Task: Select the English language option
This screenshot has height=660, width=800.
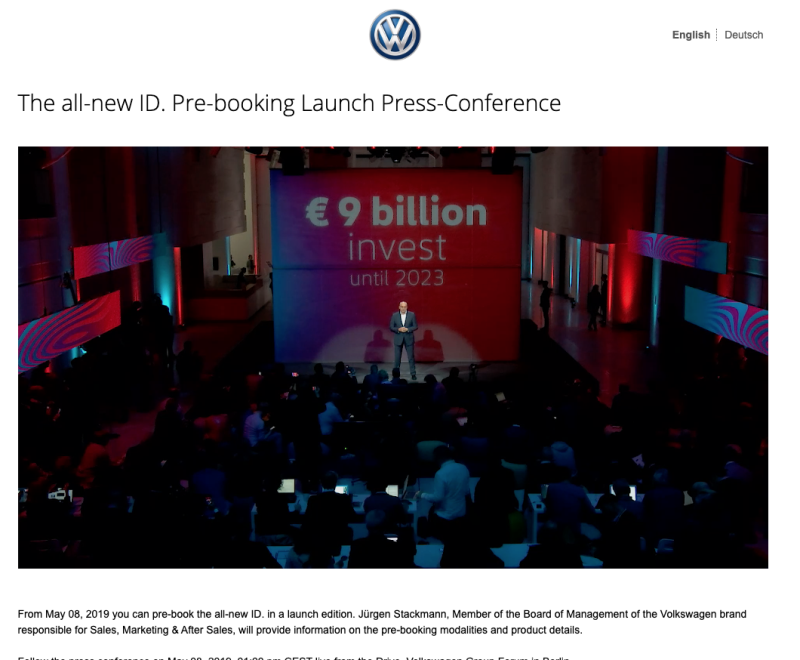Action: (691, 35)
